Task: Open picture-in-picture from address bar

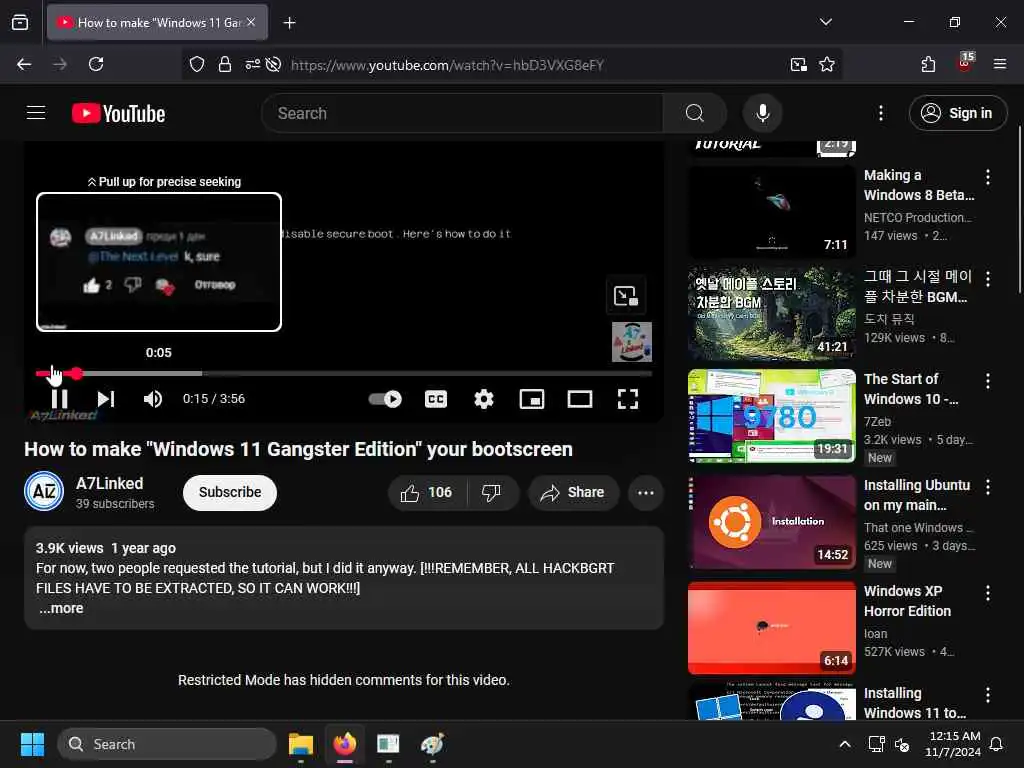Action: [798, 64]
